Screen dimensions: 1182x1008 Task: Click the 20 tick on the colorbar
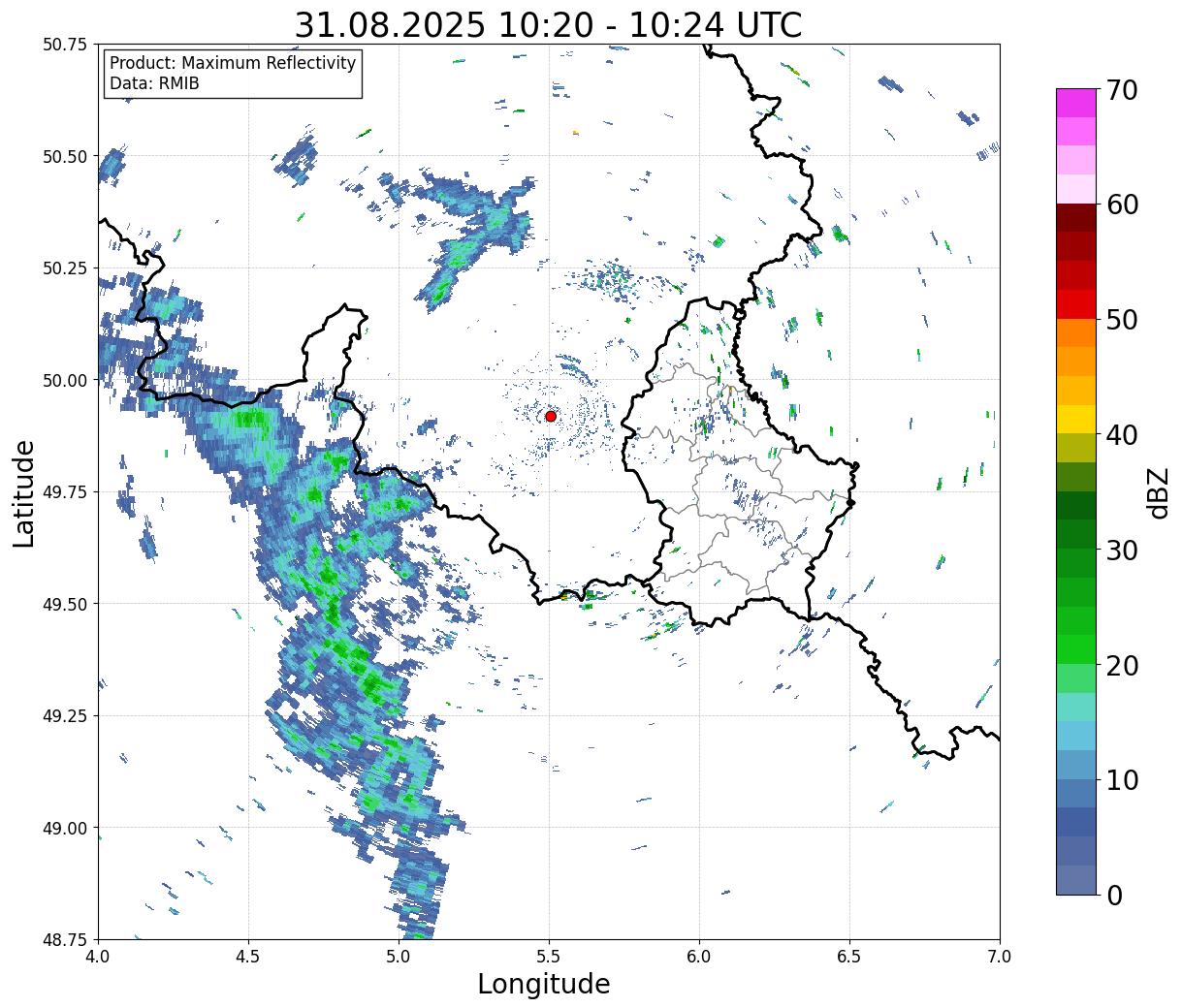point(1122,665)
